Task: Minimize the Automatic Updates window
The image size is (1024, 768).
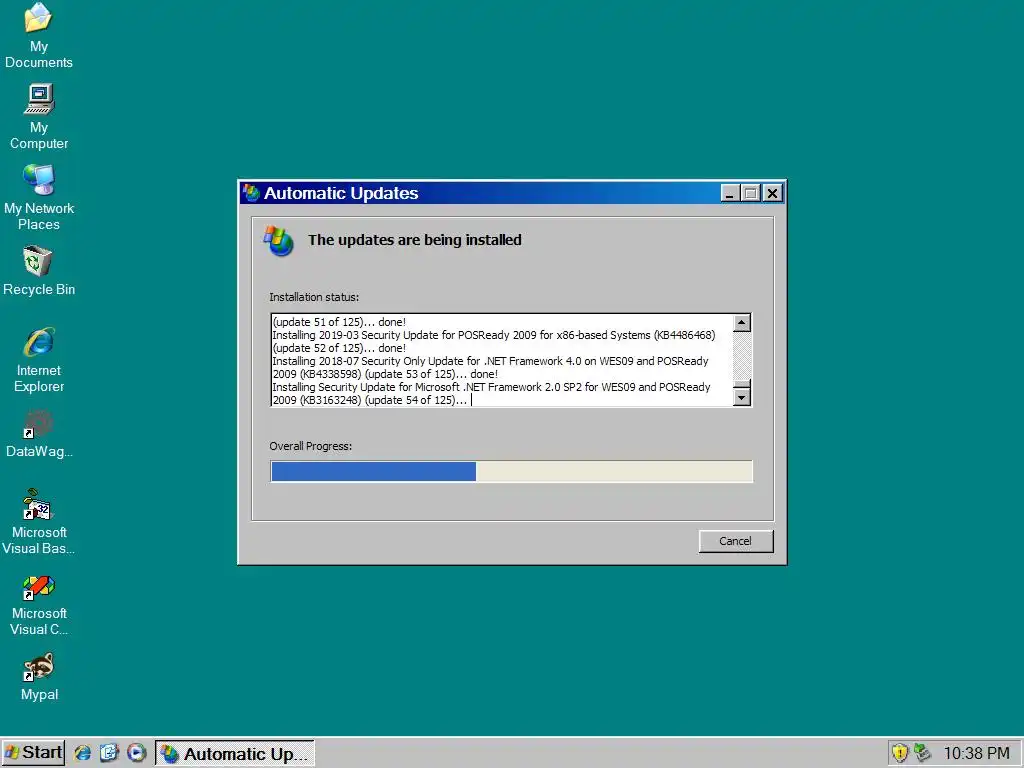Action: point(730,193)
